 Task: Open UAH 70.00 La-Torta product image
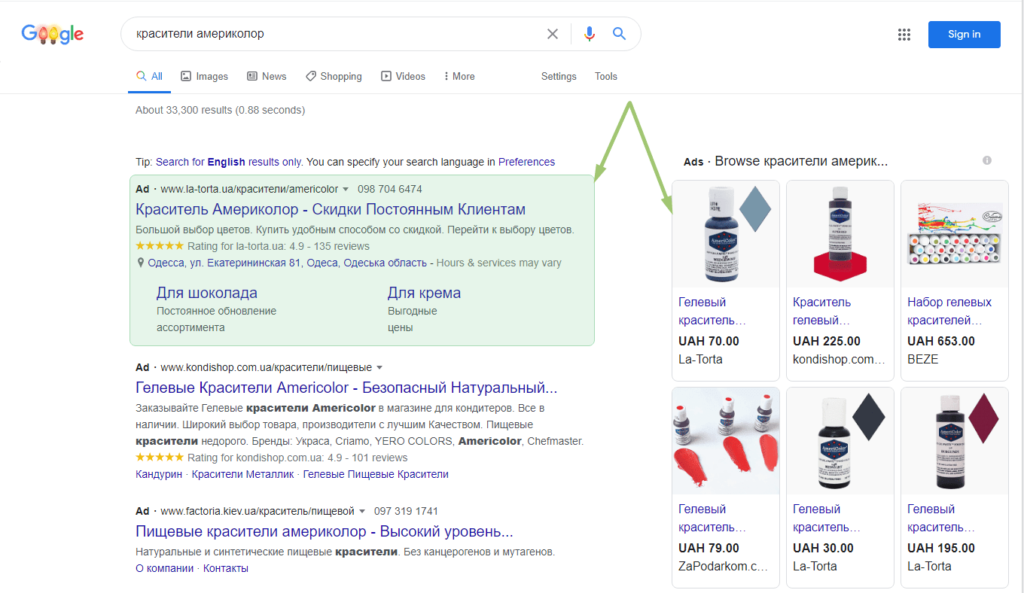pyautogui.click(x=726, y=234)
